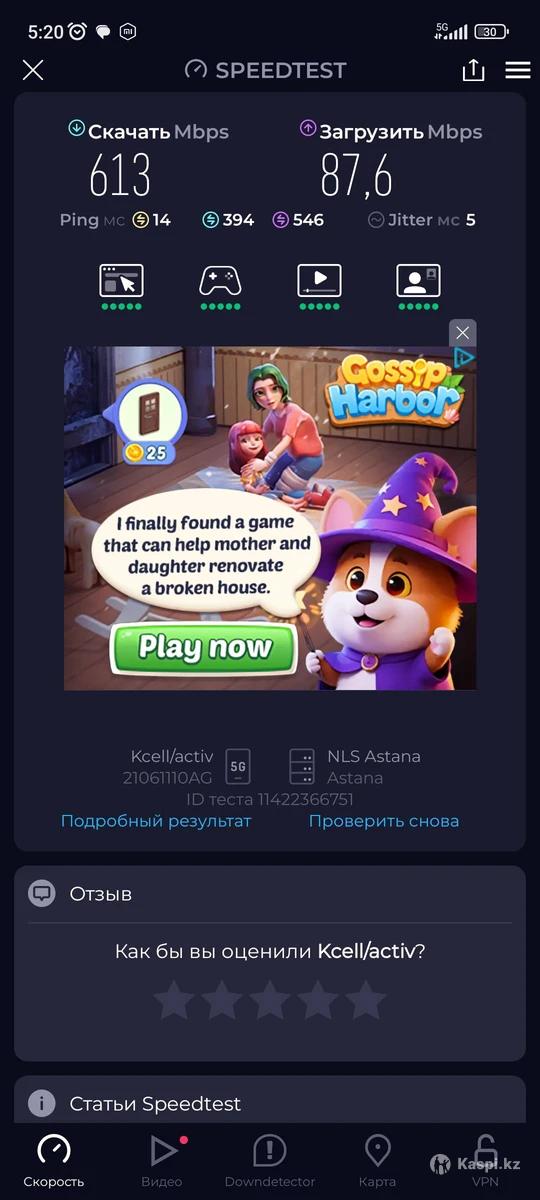Tap the video conferencing quality icon
The image size is (540, 1200).
coord(418,280)
